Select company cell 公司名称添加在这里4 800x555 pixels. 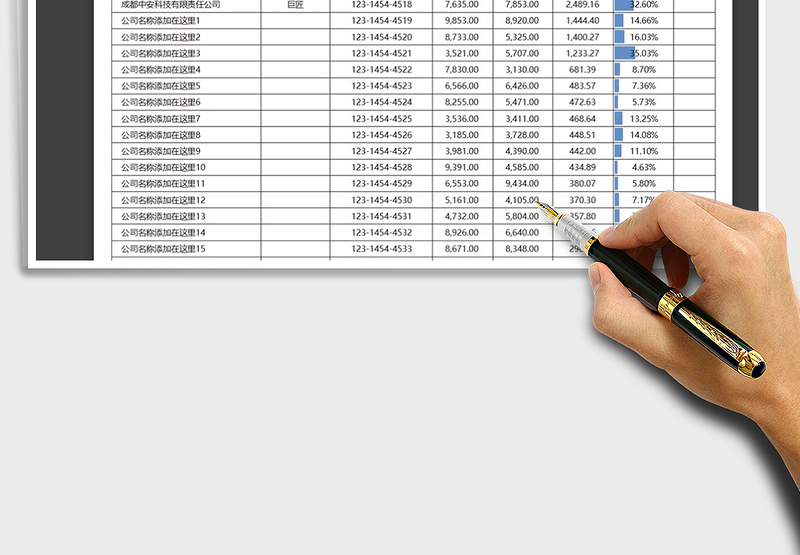click(186, 70)
